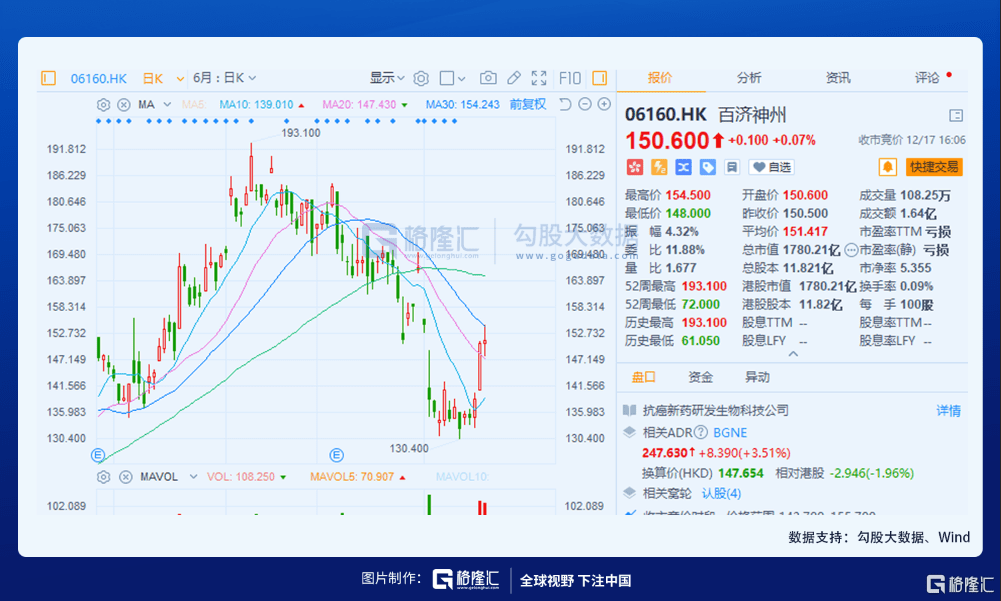Image resolution: width=1001 pixels, height=601 pixels.
Task: Click the 前复权 adjustment mode label
Action: tap(528, 104)
